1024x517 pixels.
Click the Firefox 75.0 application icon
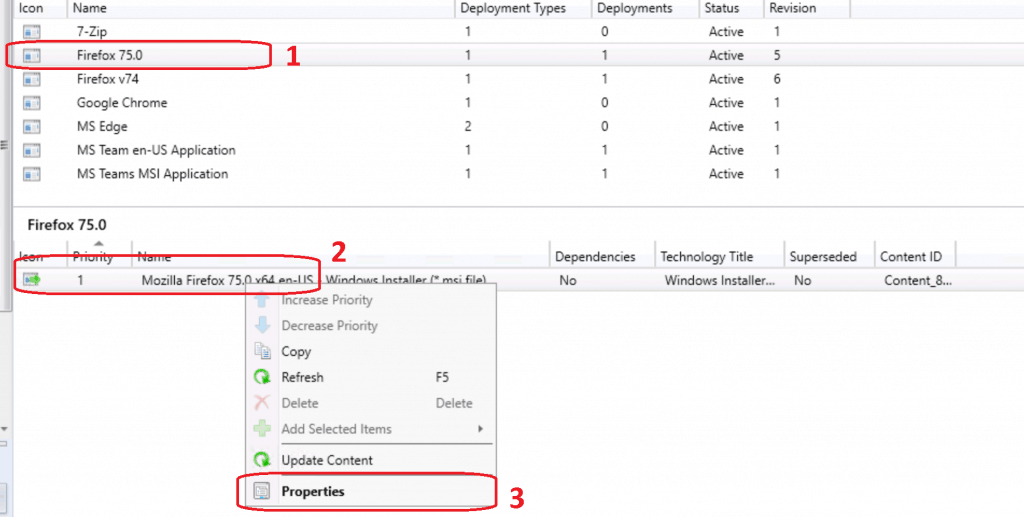tap(31, 55)
